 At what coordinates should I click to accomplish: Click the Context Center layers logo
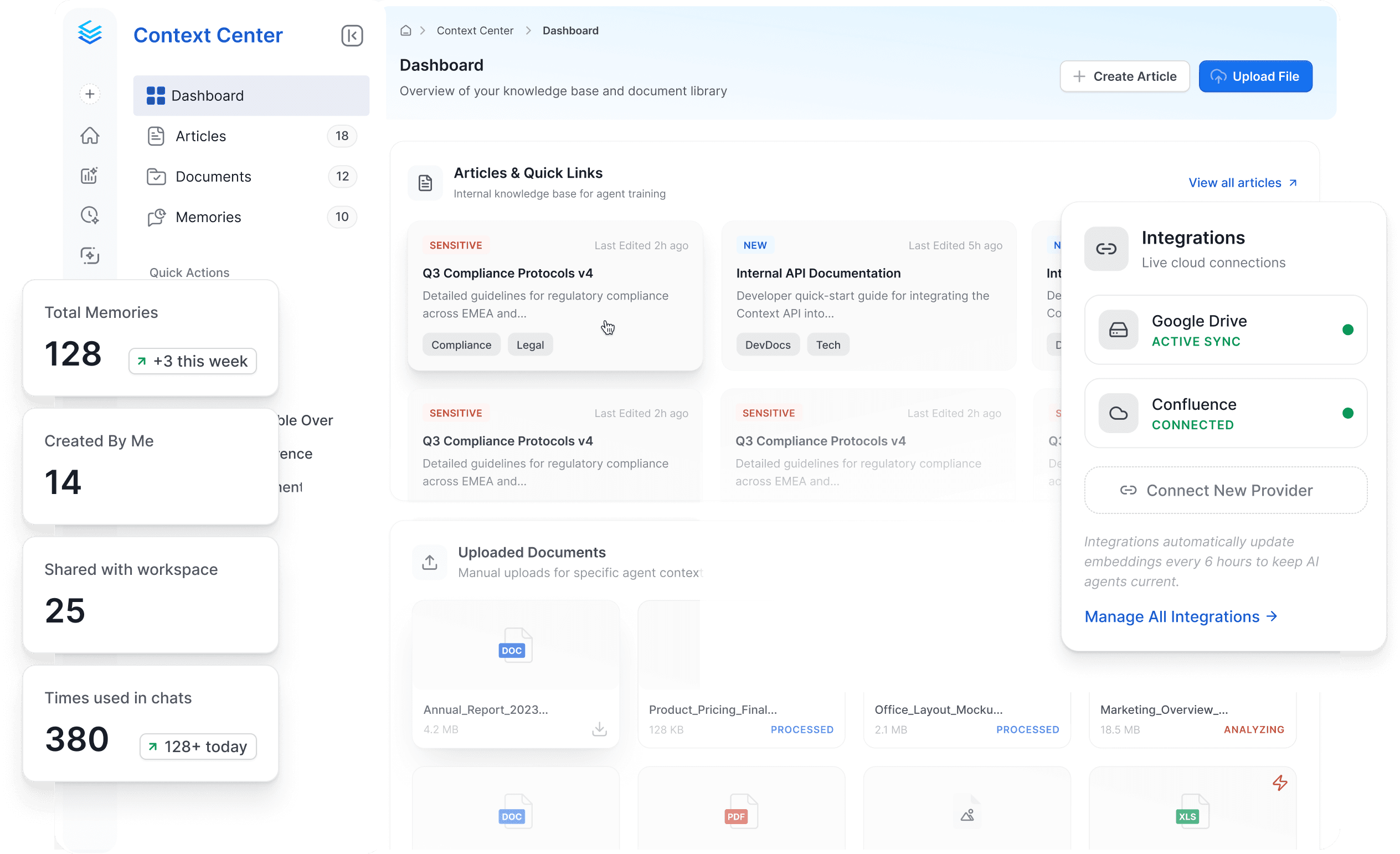click(90, 32)
